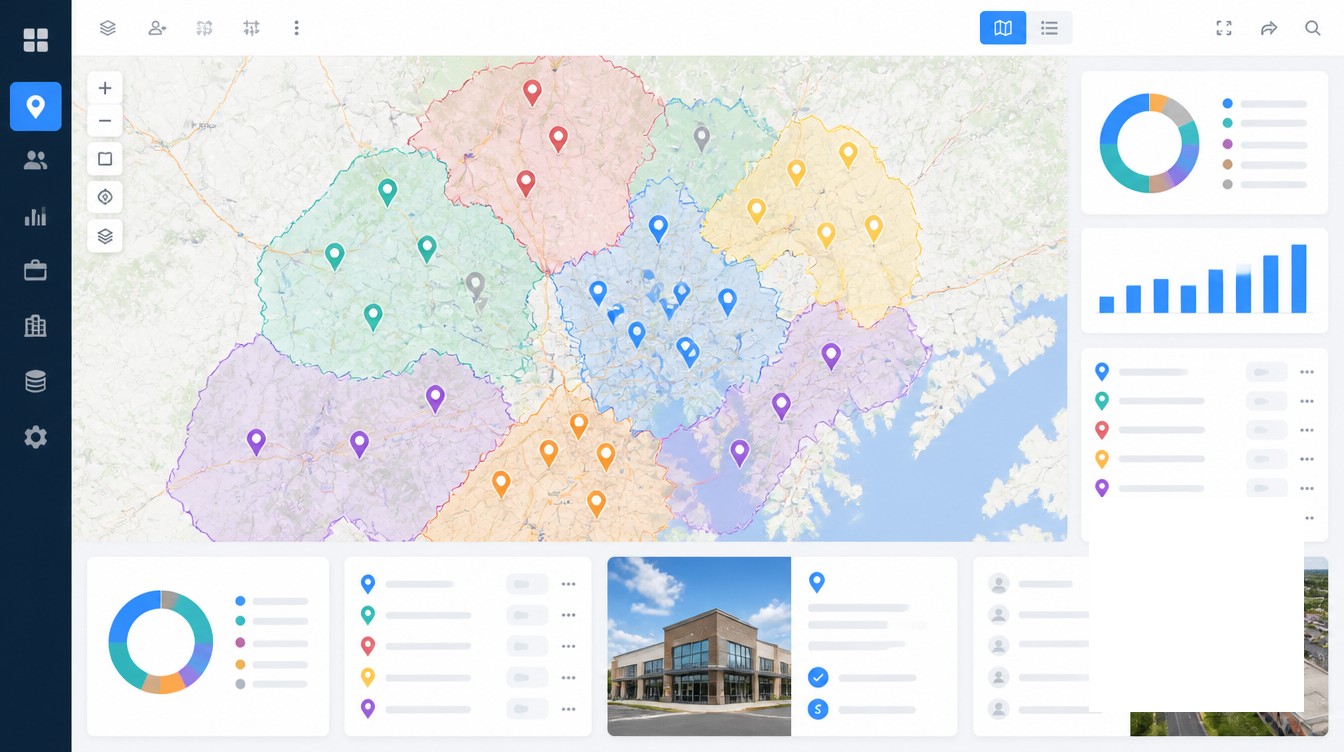
Task: Open more options for right panel yellow row
Action: (x=1307, y=459)
